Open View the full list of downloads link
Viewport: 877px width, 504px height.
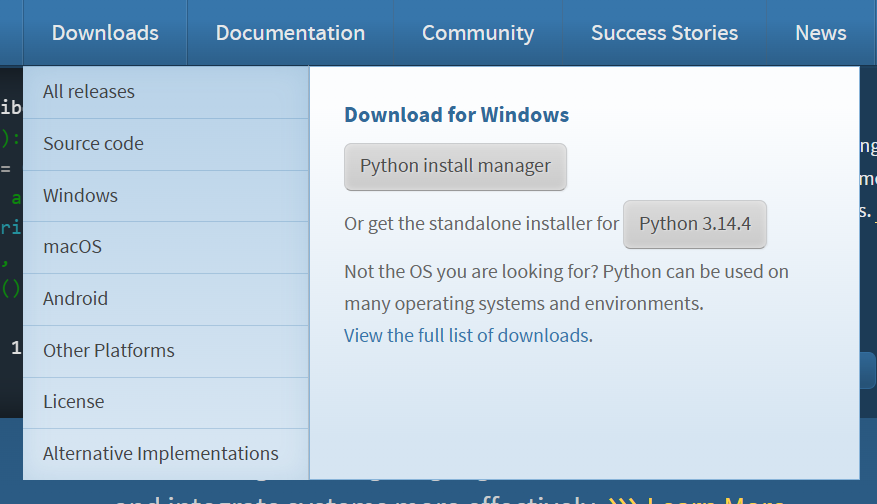tap(467, 336)
